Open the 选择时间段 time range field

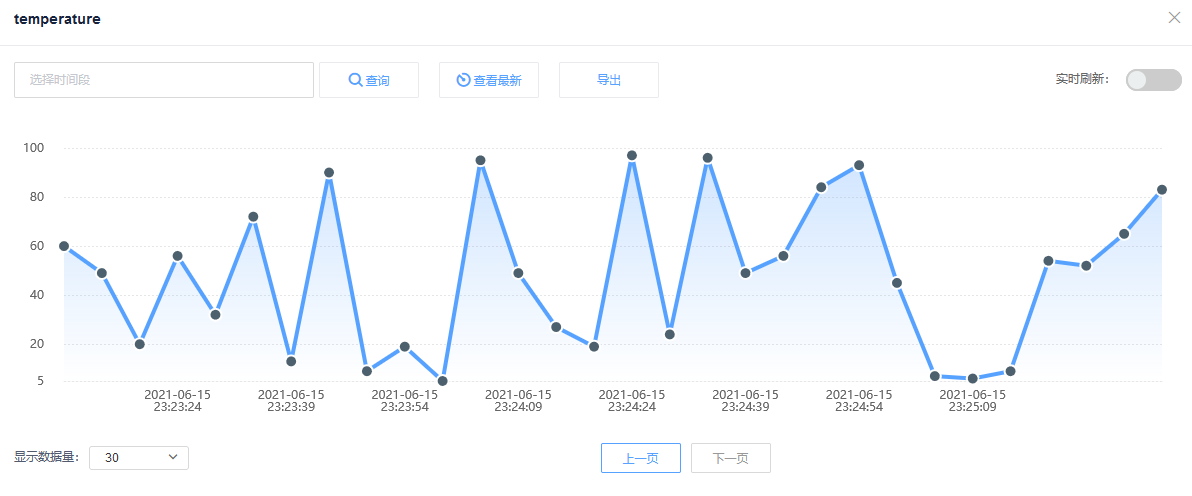coord(164,80)
